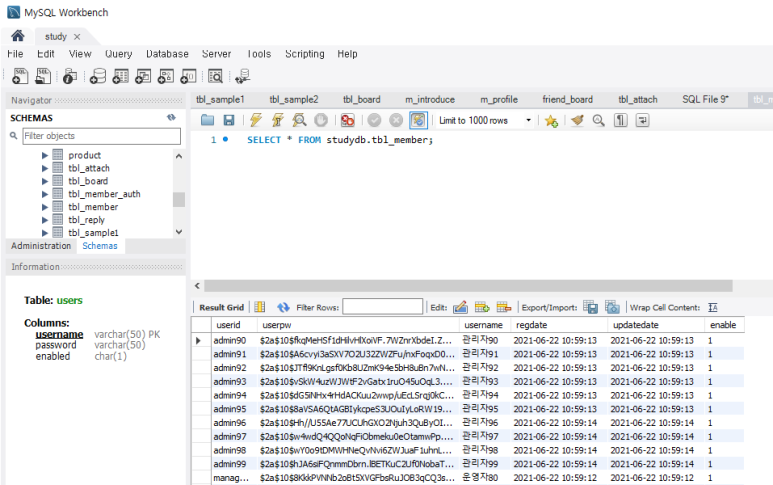Reconnect to DBMS toolbar icon

coord(243,76)
